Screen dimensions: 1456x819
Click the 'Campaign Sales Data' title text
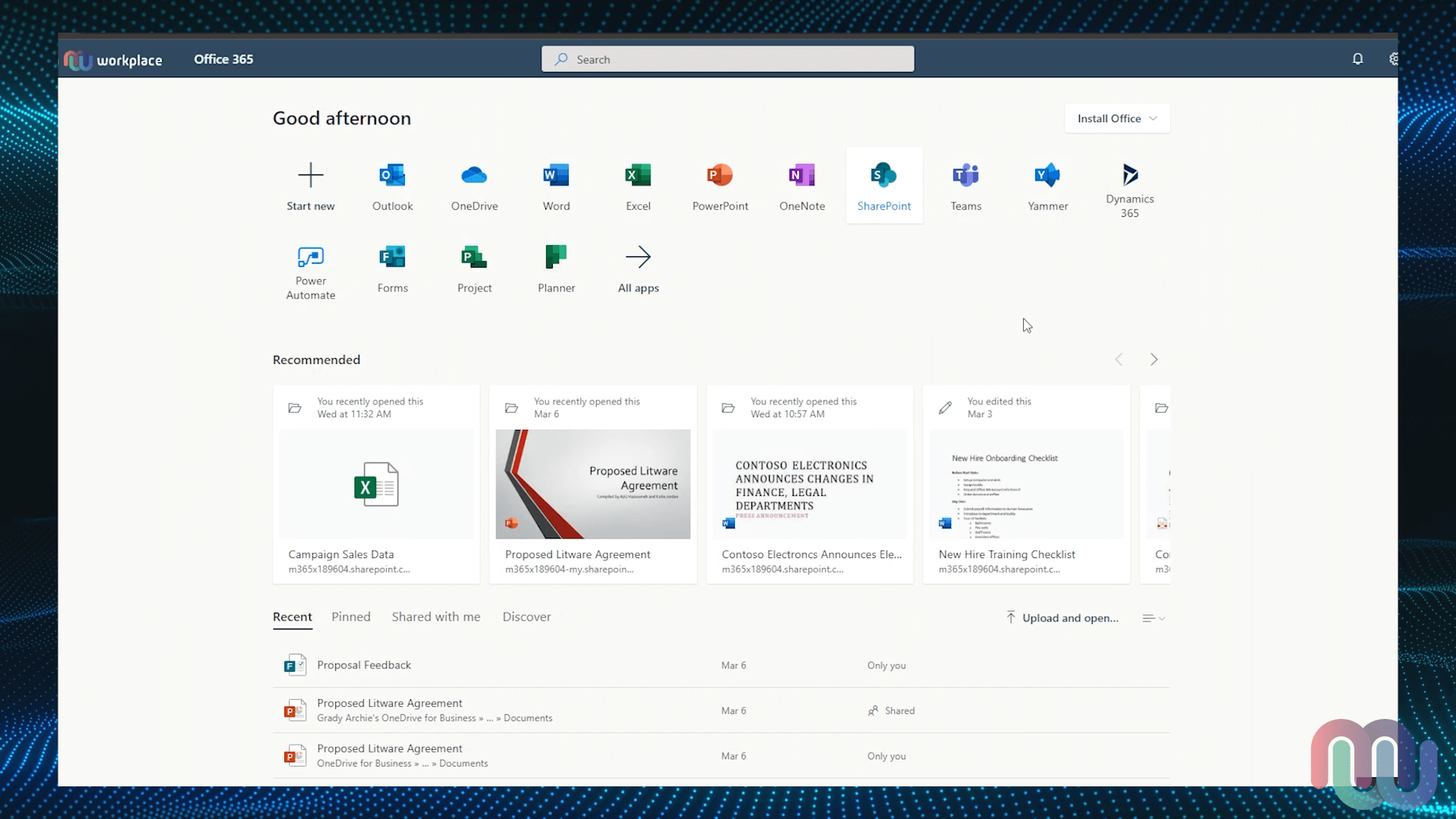[340, 554]
